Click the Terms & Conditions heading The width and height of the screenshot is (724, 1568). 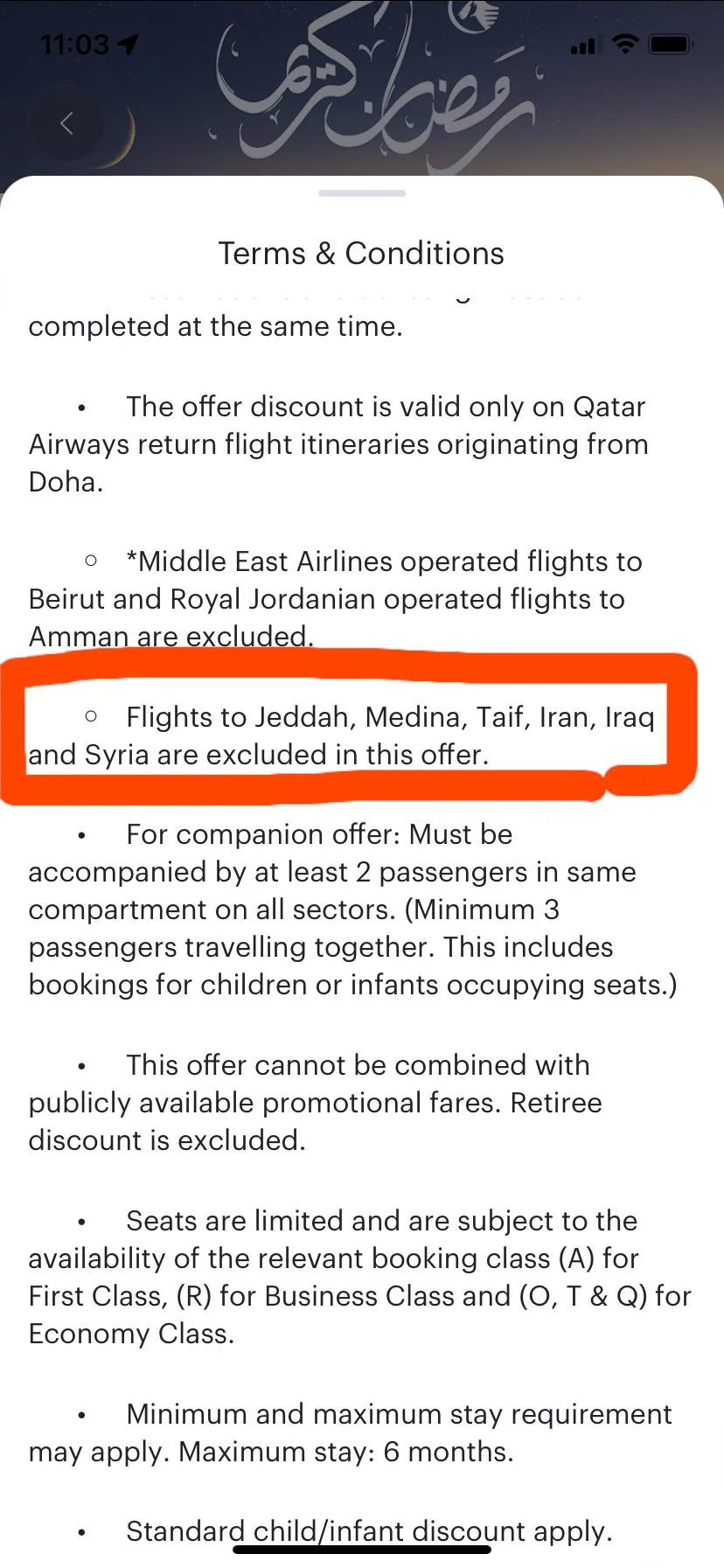[x=361, y=254]
